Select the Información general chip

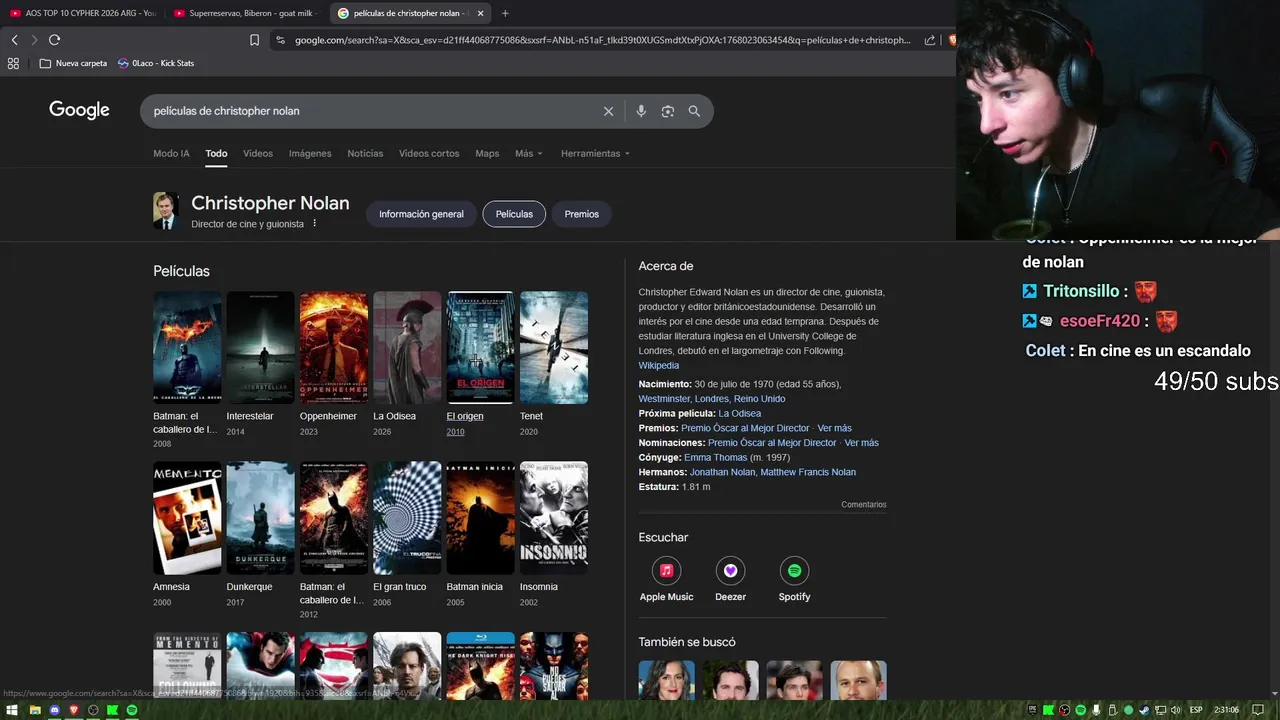pos(421,214)
